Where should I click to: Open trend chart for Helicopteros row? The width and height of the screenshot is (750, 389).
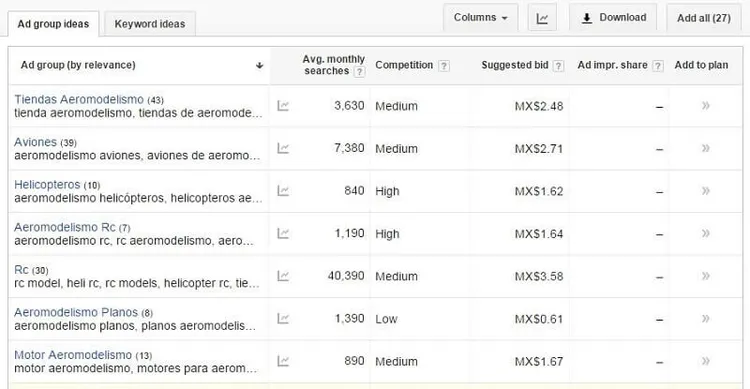[x=283, y=191]
